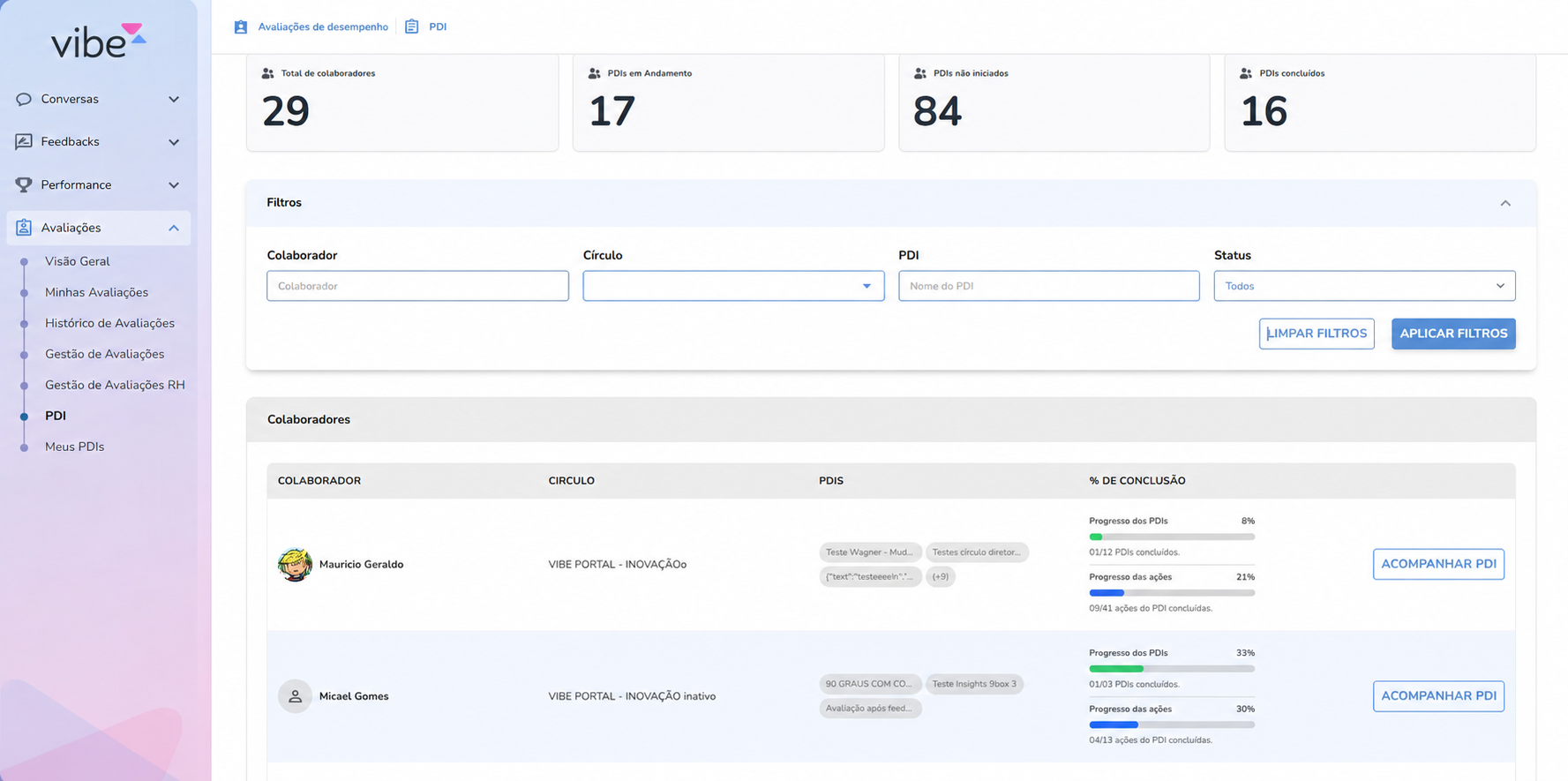The image size is (1568, 781).
Task: Click the Avaliações sidebar icon
Action: (x=24, y=228)
